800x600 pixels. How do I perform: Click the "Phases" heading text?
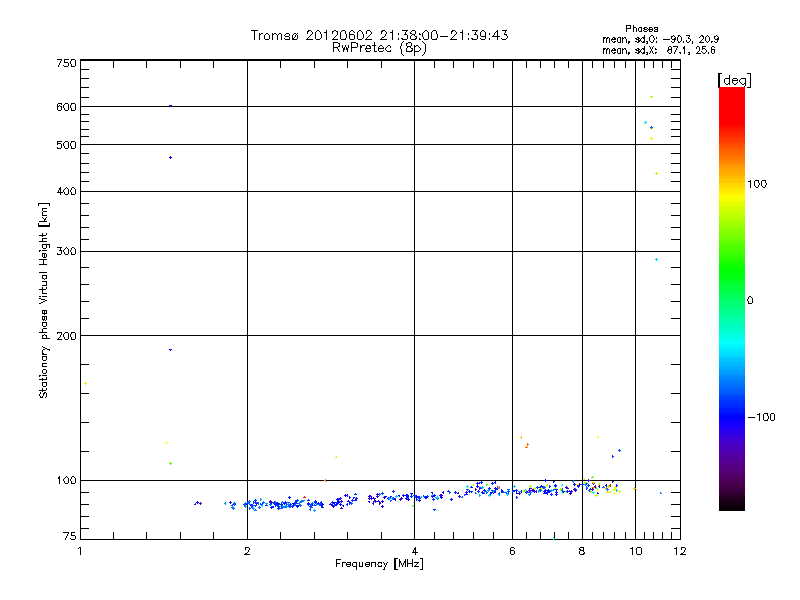point(641,29)
